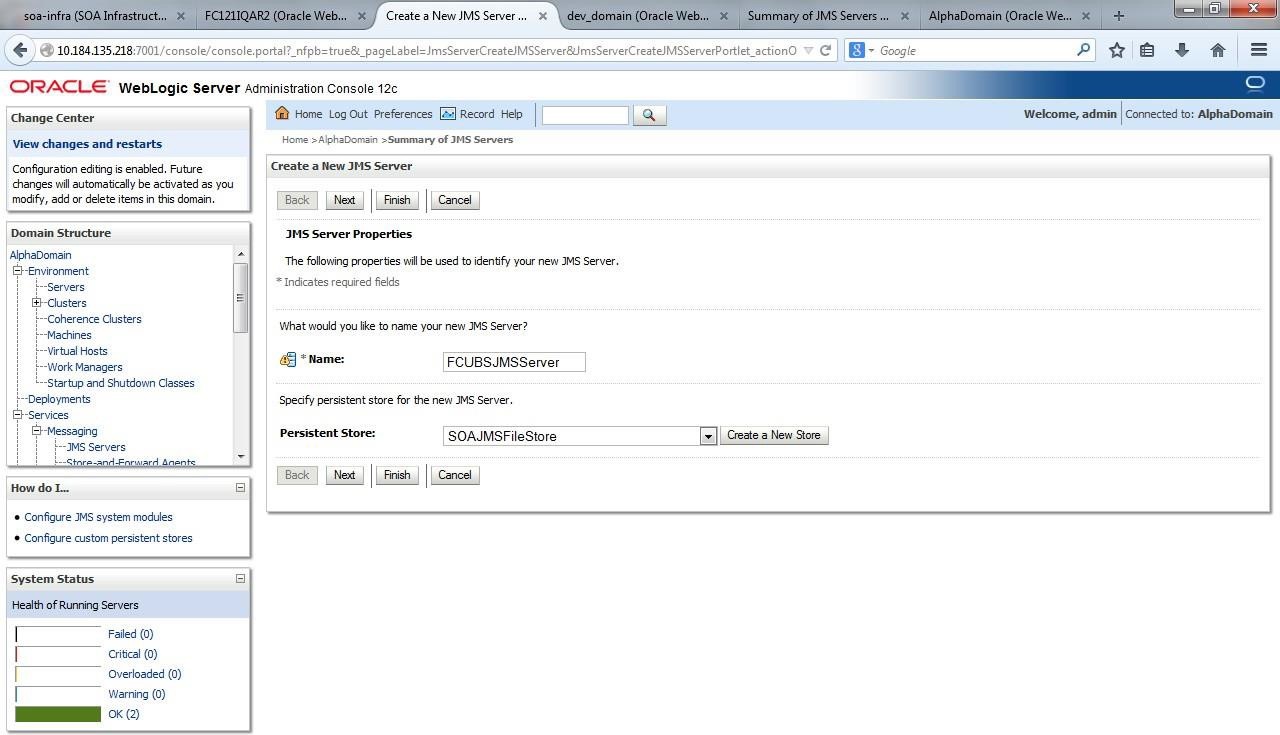This screenshot has height=735, width=1280.
Task: Open the AlphaDomain breadcrumb link
Action: 348,140
